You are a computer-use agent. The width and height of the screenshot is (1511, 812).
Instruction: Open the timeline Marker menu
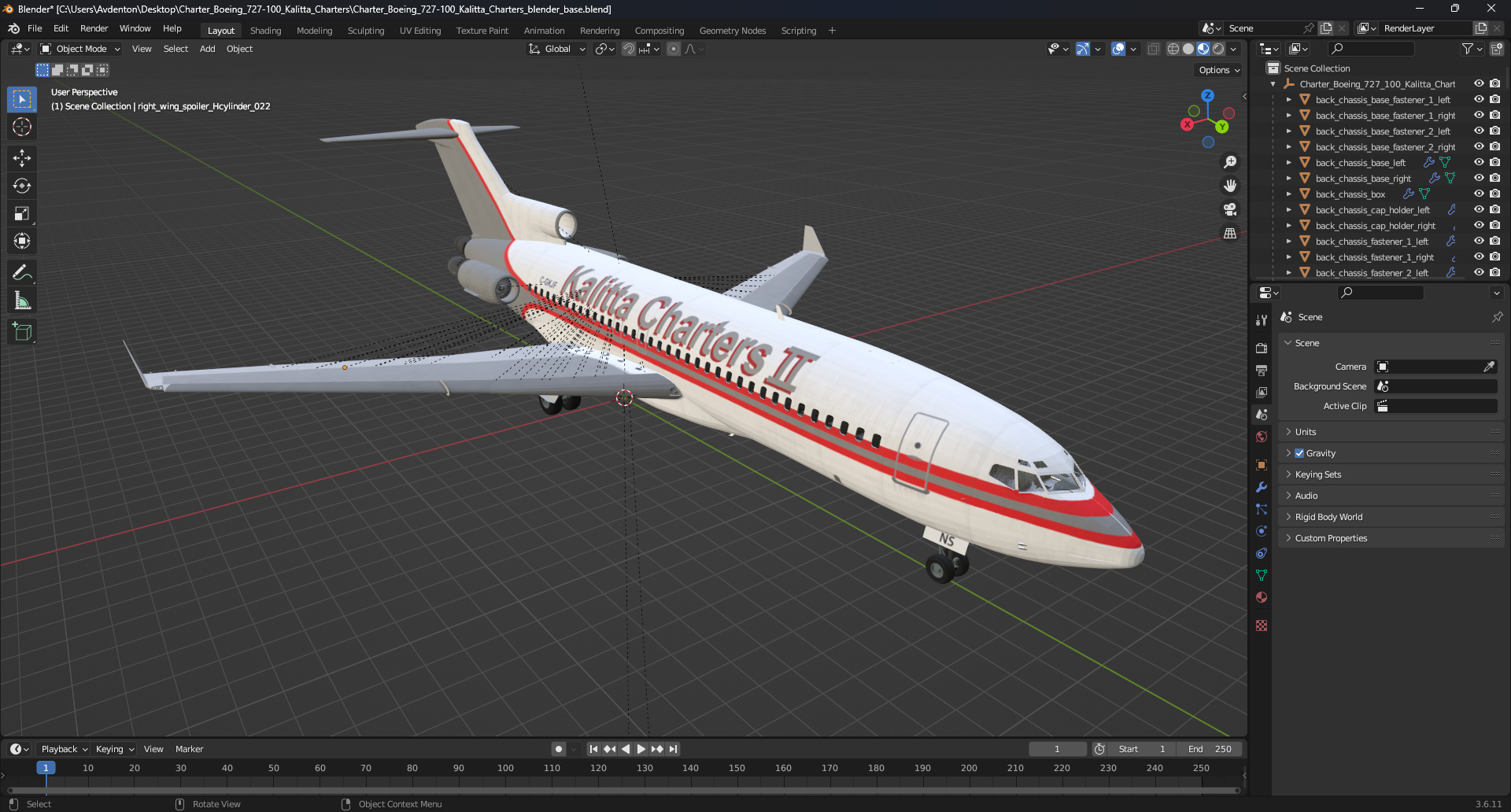click(189, 749)
